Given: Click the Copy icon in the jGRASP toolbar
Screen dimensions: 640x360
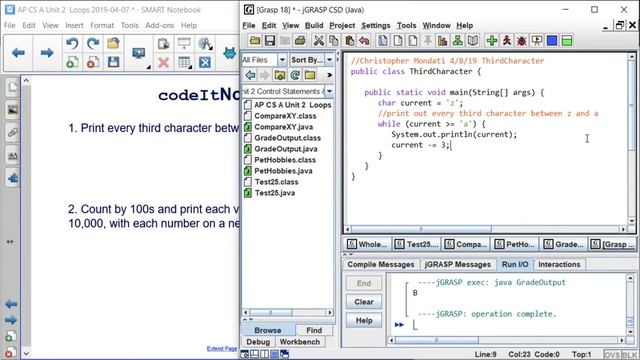Looking at the screenshot, I should 333,40.
